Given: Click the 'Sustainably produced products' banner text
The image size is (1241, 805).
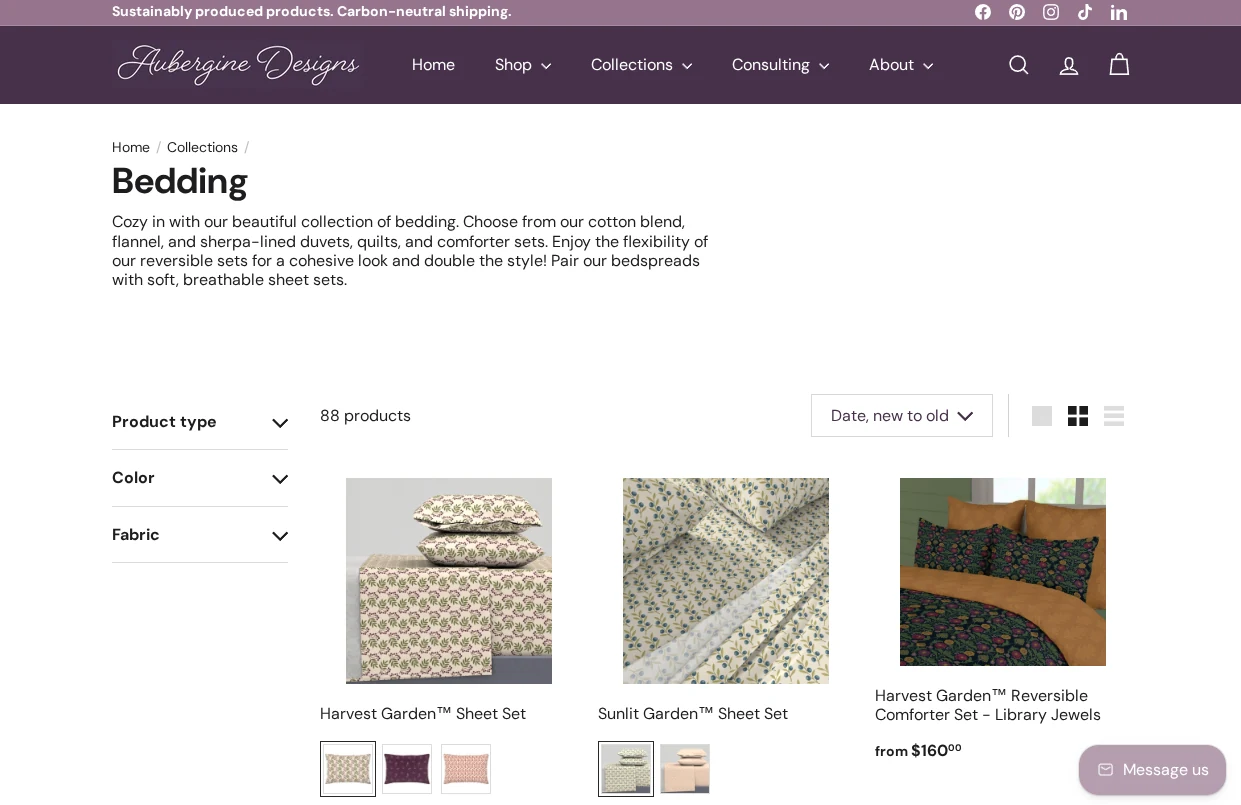Looking at the screenshot, I should tap(312, 12).
